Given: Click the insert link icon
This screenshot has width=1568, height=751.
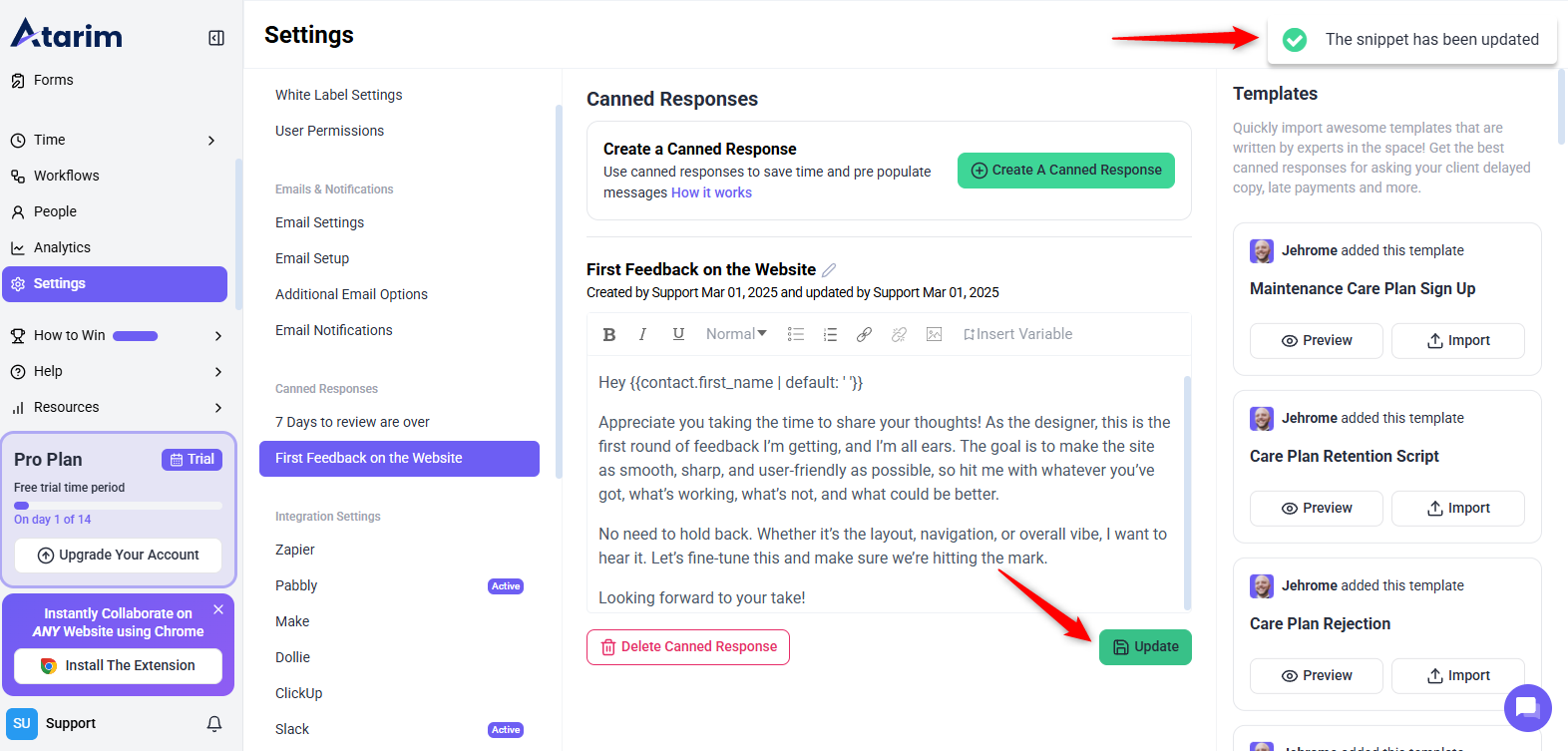Looking at the screenshot, I should pyautogui.click(x=864, y=335).
